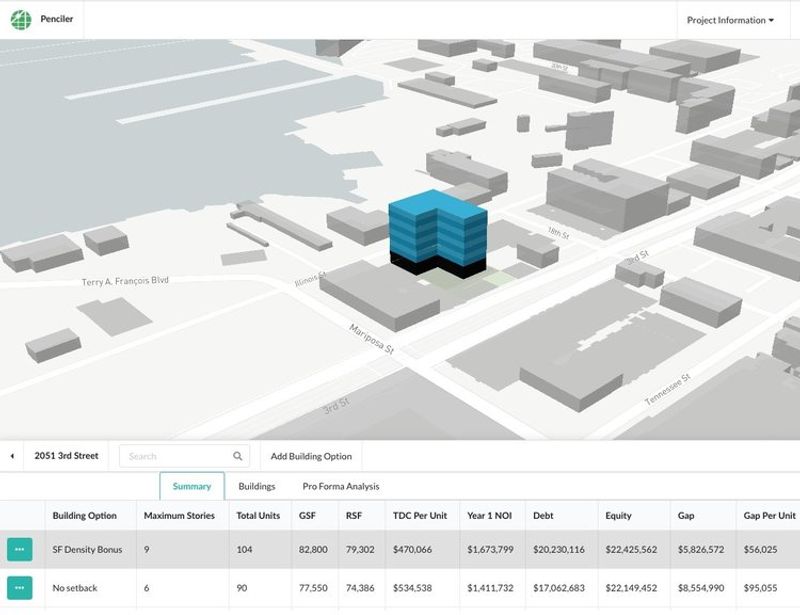Click the back arrow beside 2051 3rd Street
800x615 pixels.
coord(12,456)
